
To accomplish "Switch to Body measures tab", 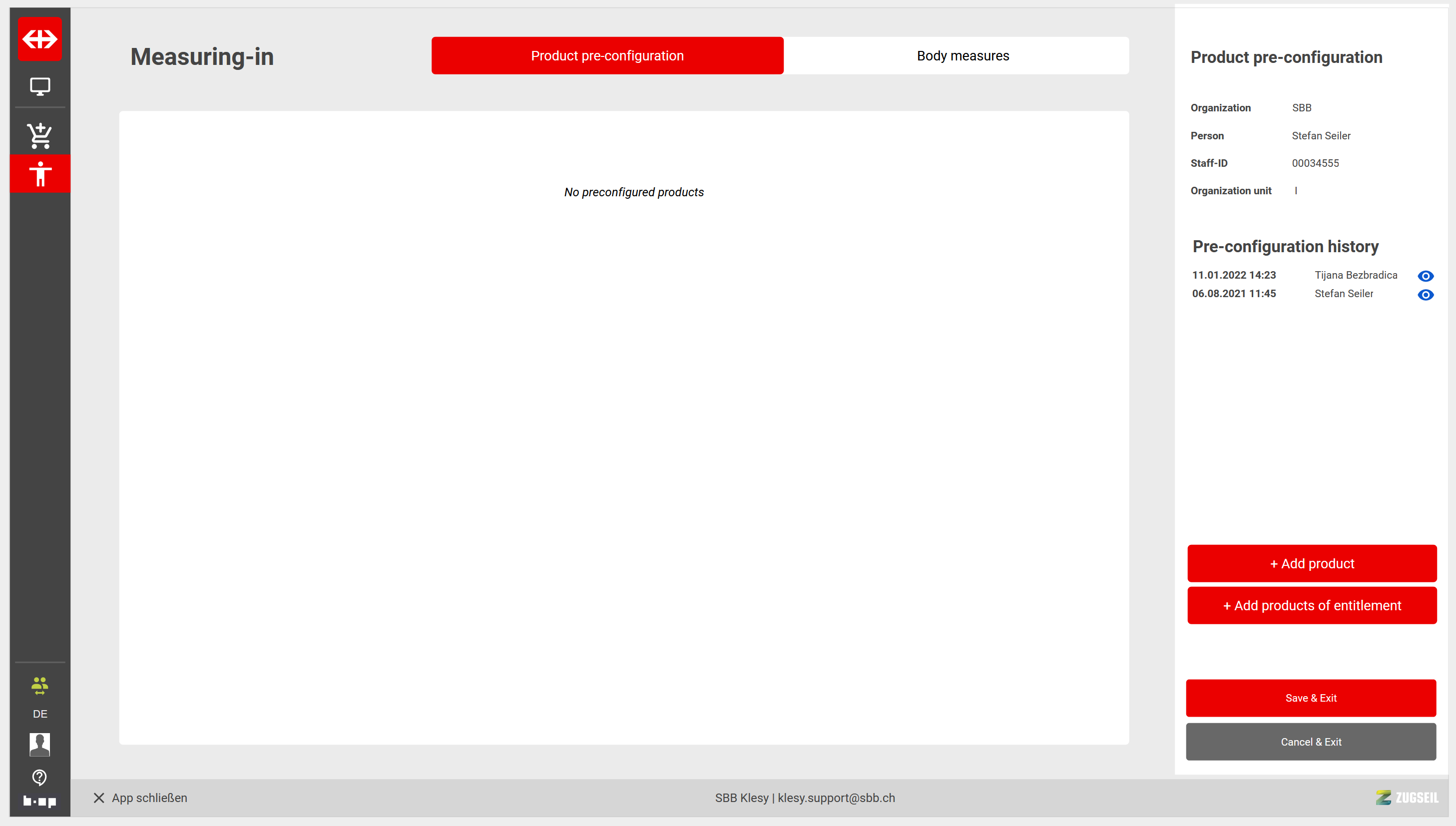I will [963, 55].
